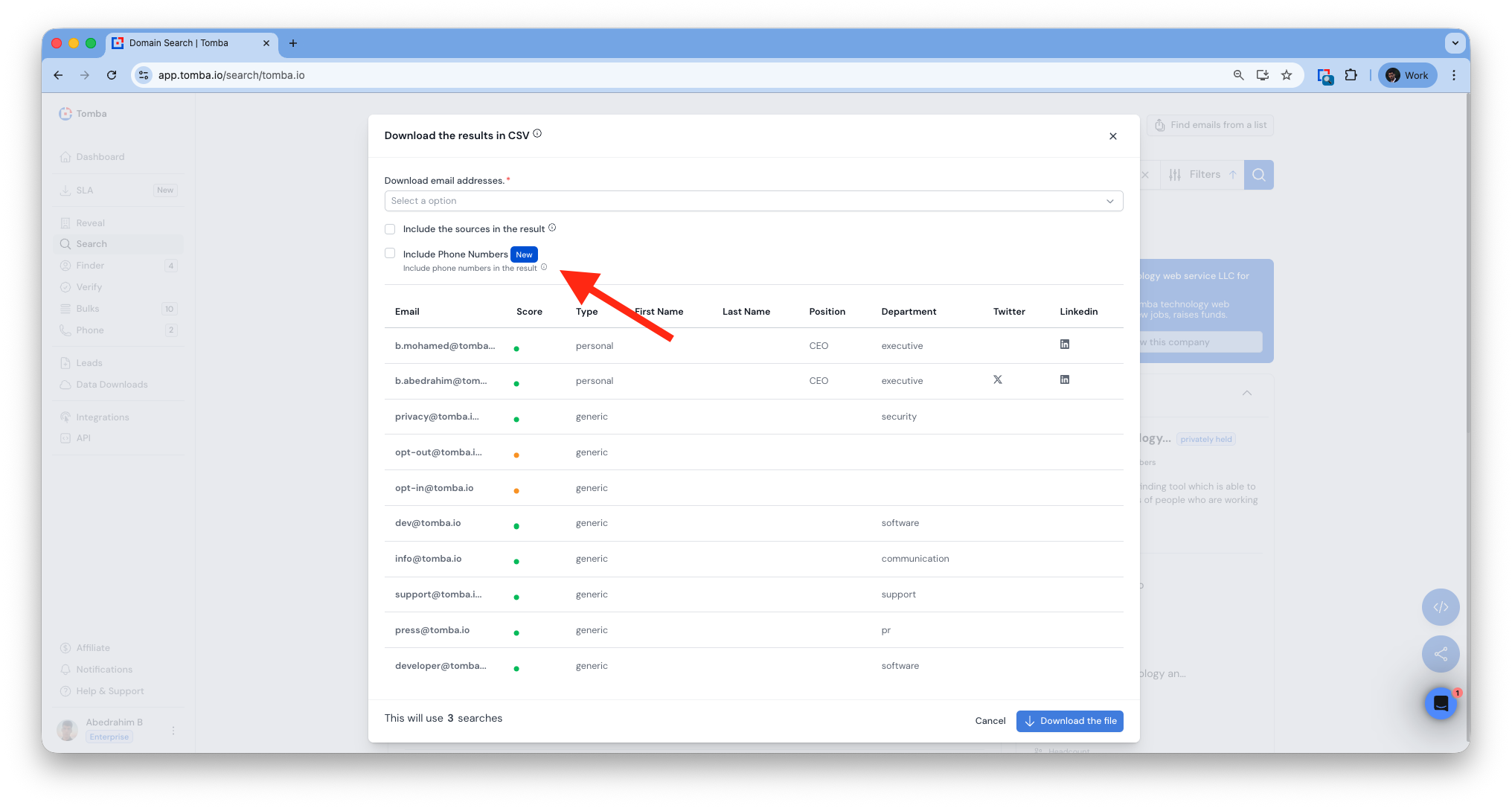1512x808 pixels.
Task: Bookmark page with the star icon
Action: 1287,75
